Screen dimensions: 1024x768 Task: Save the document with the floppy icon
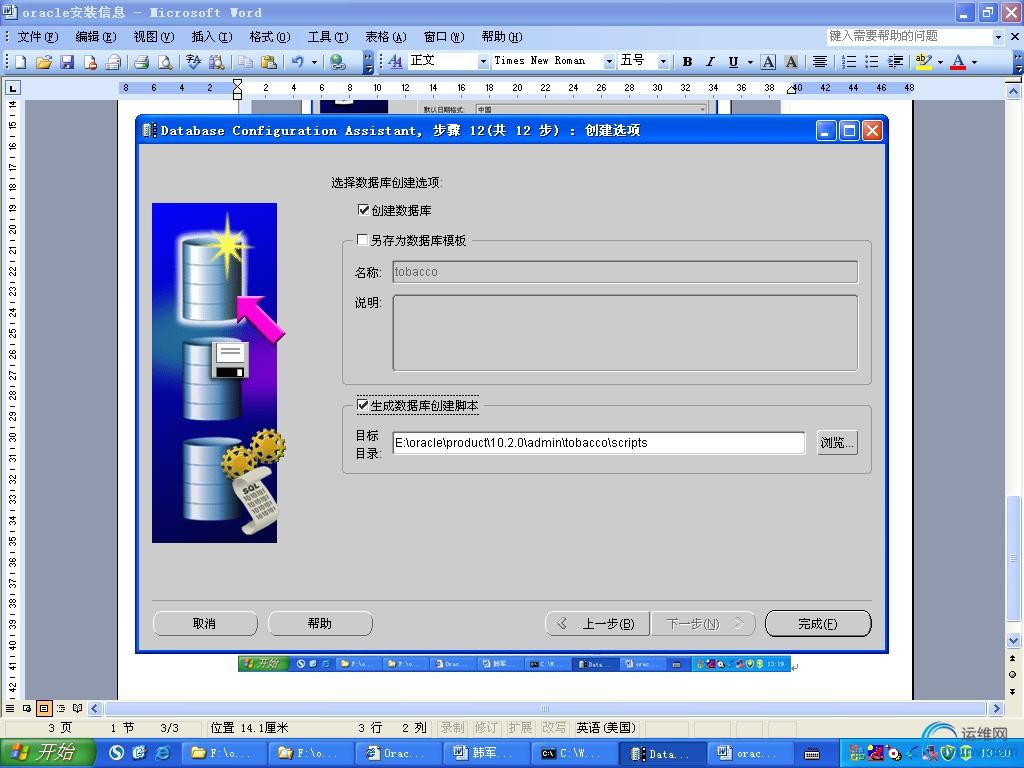(x=67, y=61)
